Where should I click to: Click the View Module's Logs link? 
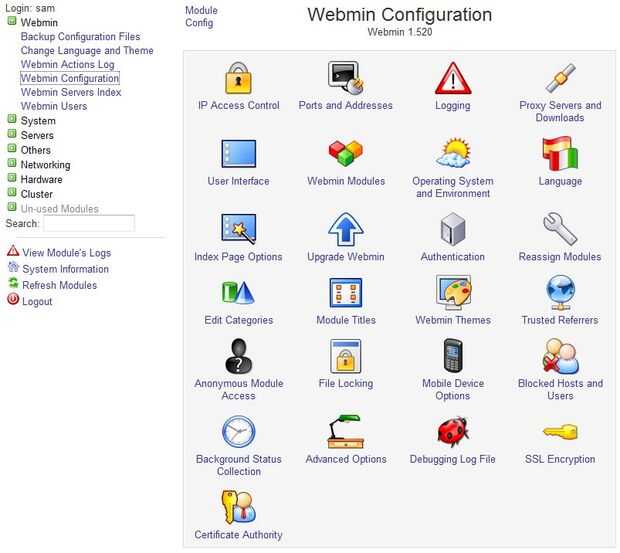(x=66, y=253)
